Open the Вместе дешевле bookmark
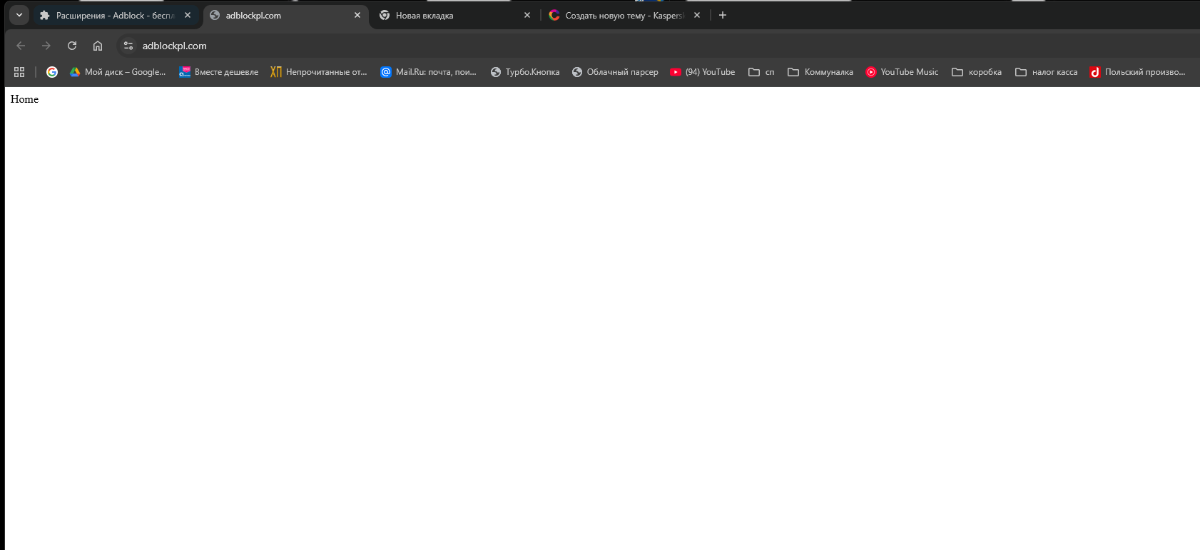This screenshot has height=550, width=1200. tap(218, 72)
